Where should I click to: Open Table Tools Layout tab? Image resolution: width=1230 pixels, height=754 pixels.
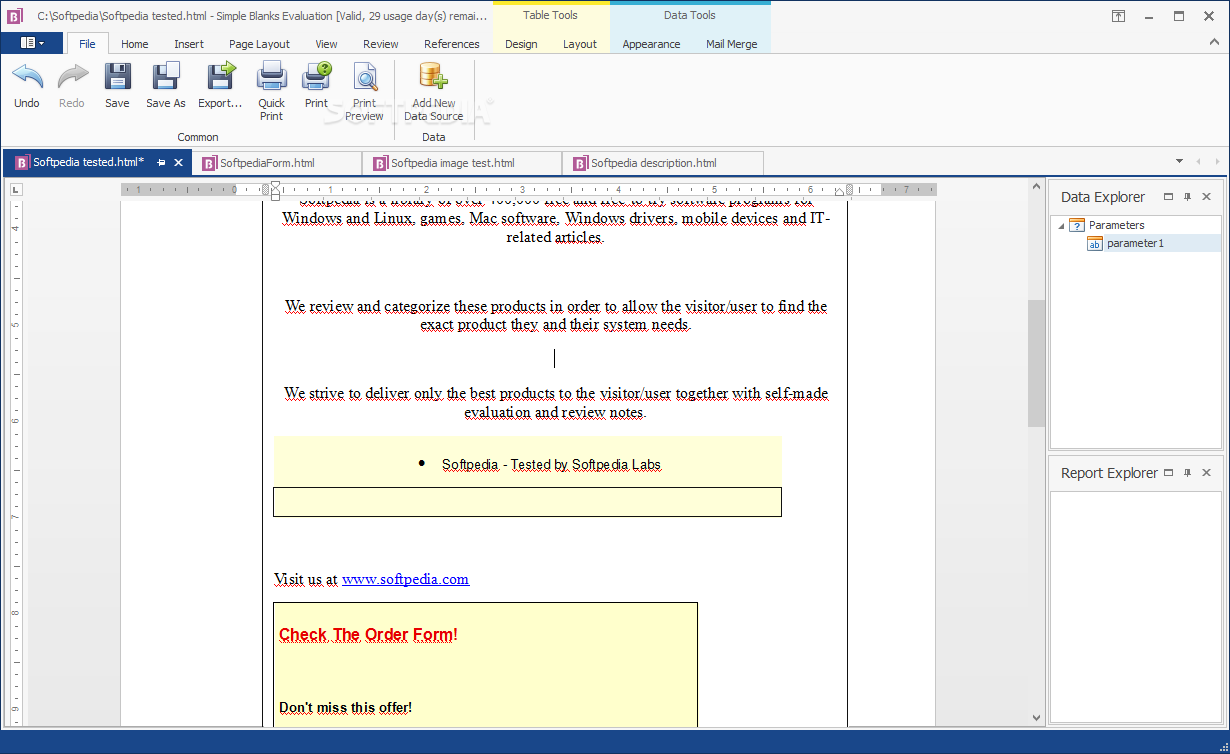[579, 44]
